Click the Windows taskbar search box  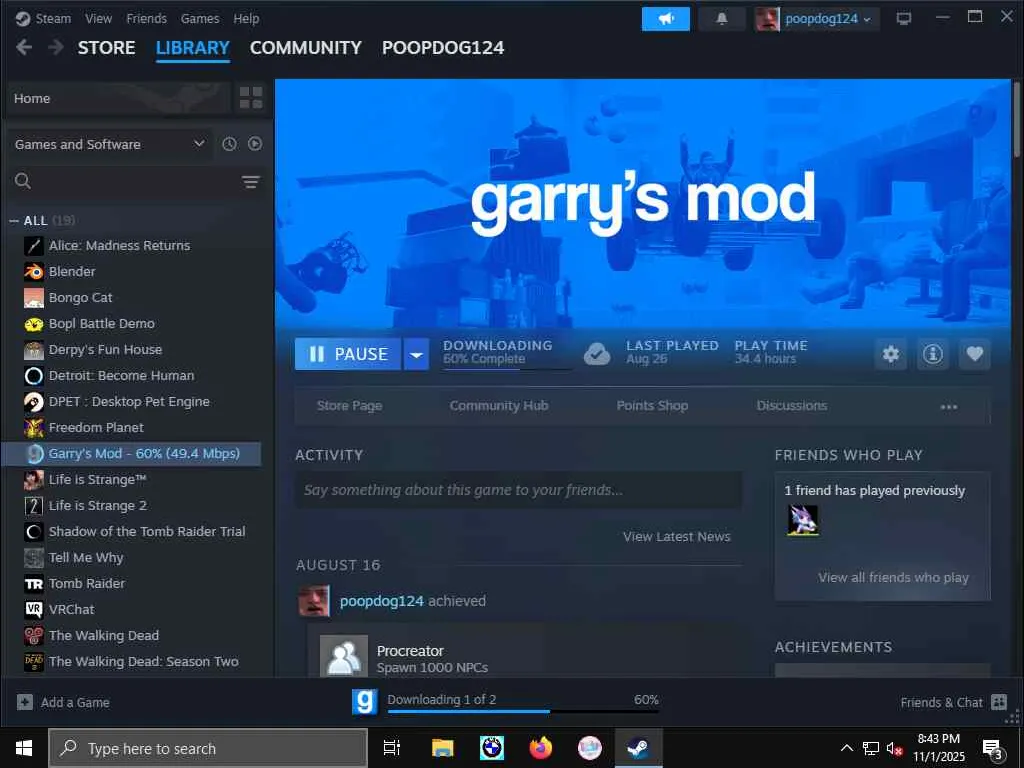(x=208, y=748)
